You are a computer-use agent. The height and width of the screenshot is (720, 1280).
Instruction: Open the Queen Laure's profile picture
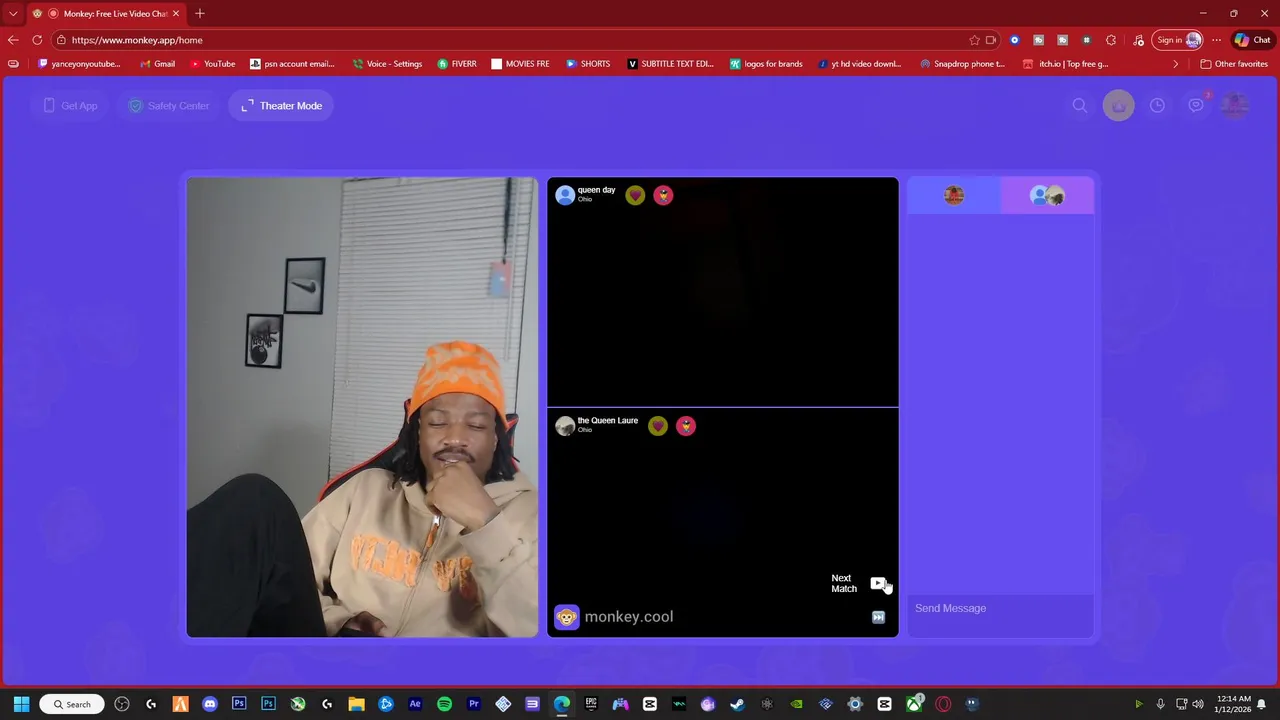click(x=565, y=426)
